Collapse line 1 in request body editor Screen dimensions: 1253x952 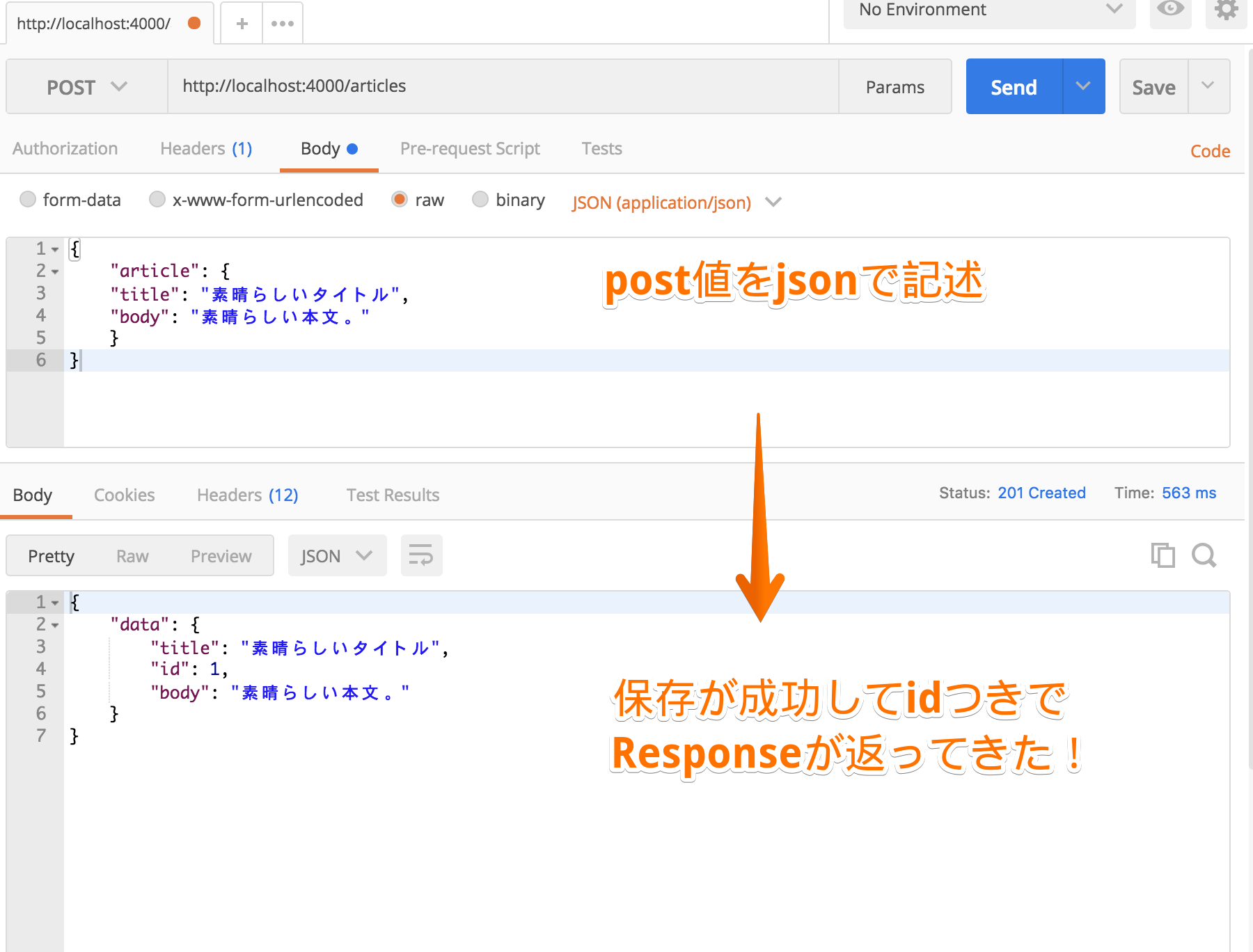(x=55, y=249)
